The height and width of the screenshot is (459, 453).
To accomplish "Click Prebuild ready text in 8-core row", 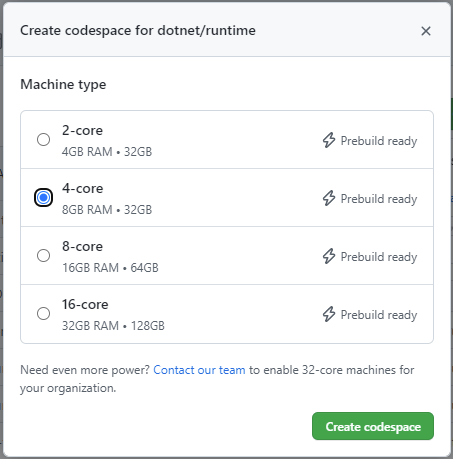I will click(x=379, y=257).
